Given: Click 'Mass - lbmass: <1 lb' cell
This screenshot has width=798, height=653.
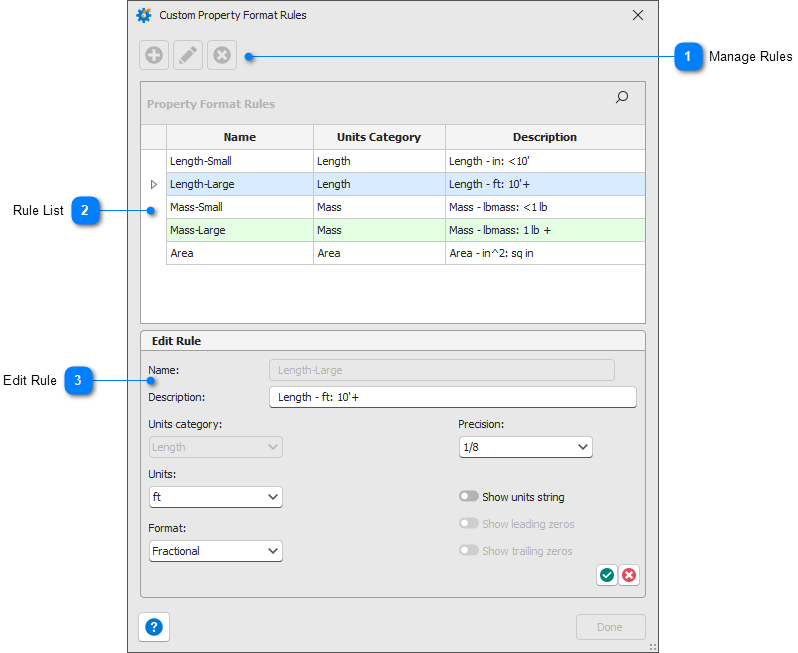Looking at the screenshot, I should click(x=545, y=207).
